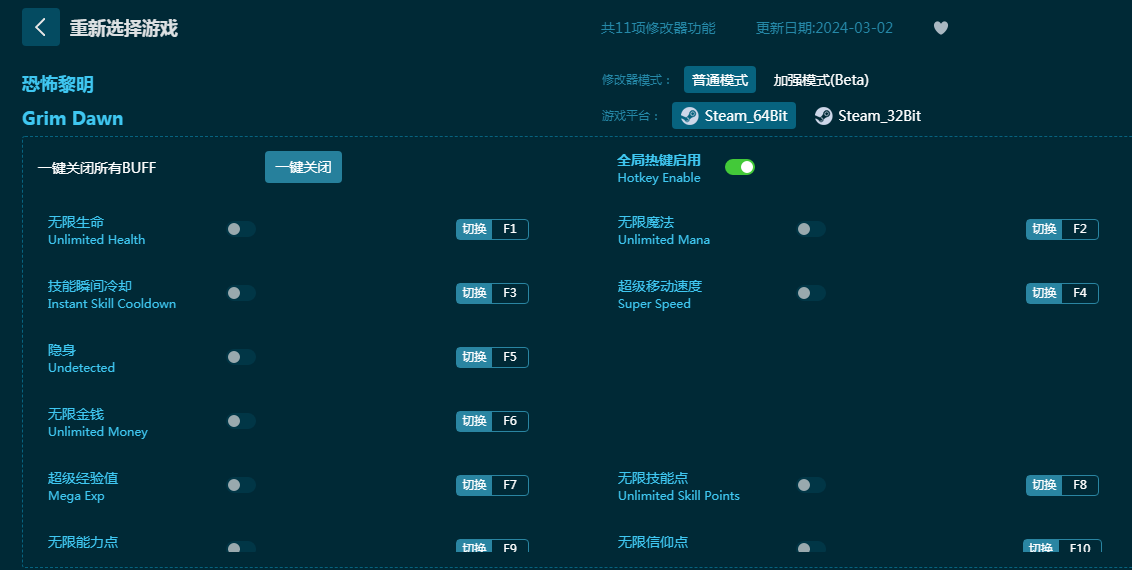The height and width of the screenshot is (570, 1132).
Task: Choose Steam_32Bit platform
Action: tap(868, 115)
